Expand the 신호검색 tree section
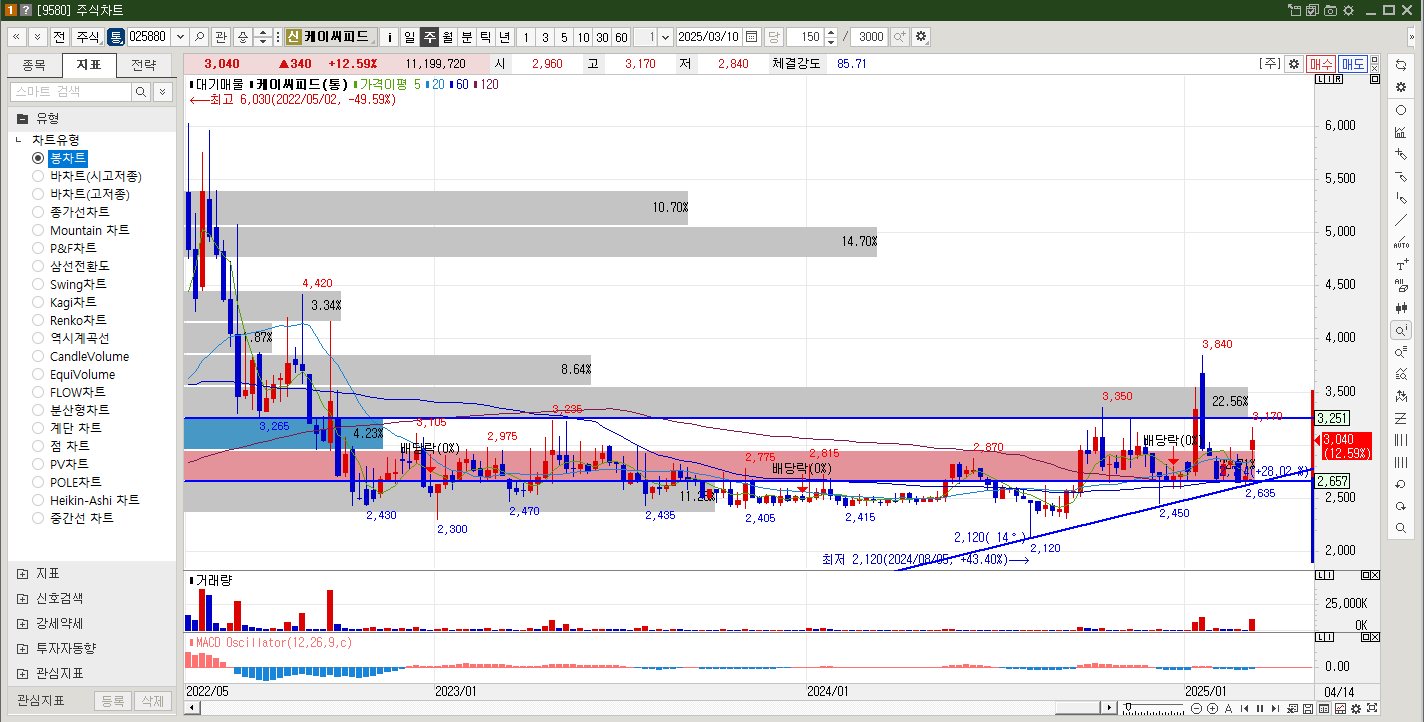 pos(22,598)
